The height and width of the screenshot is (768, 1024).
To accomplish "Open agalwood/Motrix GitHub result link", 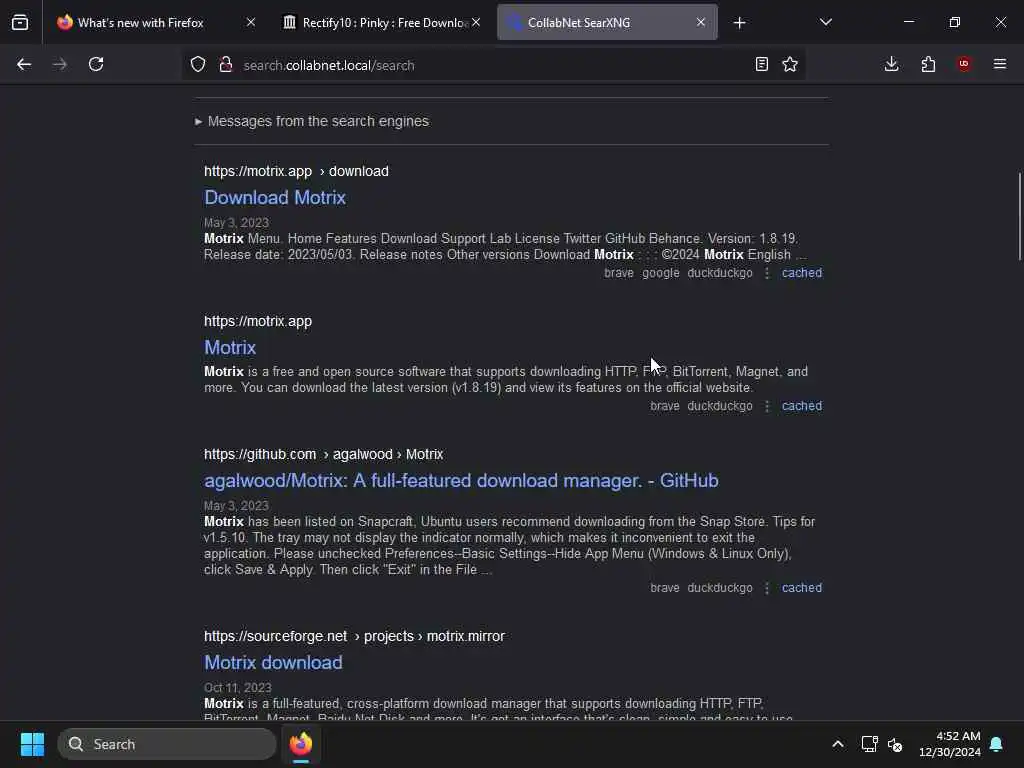I will tap(461, 481).
